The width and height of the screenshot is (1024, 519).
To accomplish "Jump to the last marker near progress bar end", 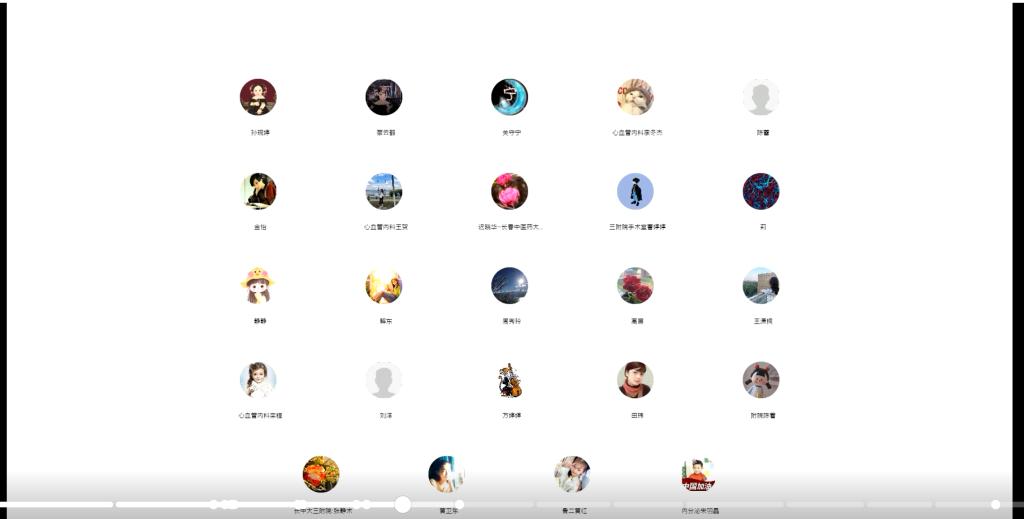I will point(995,504).
